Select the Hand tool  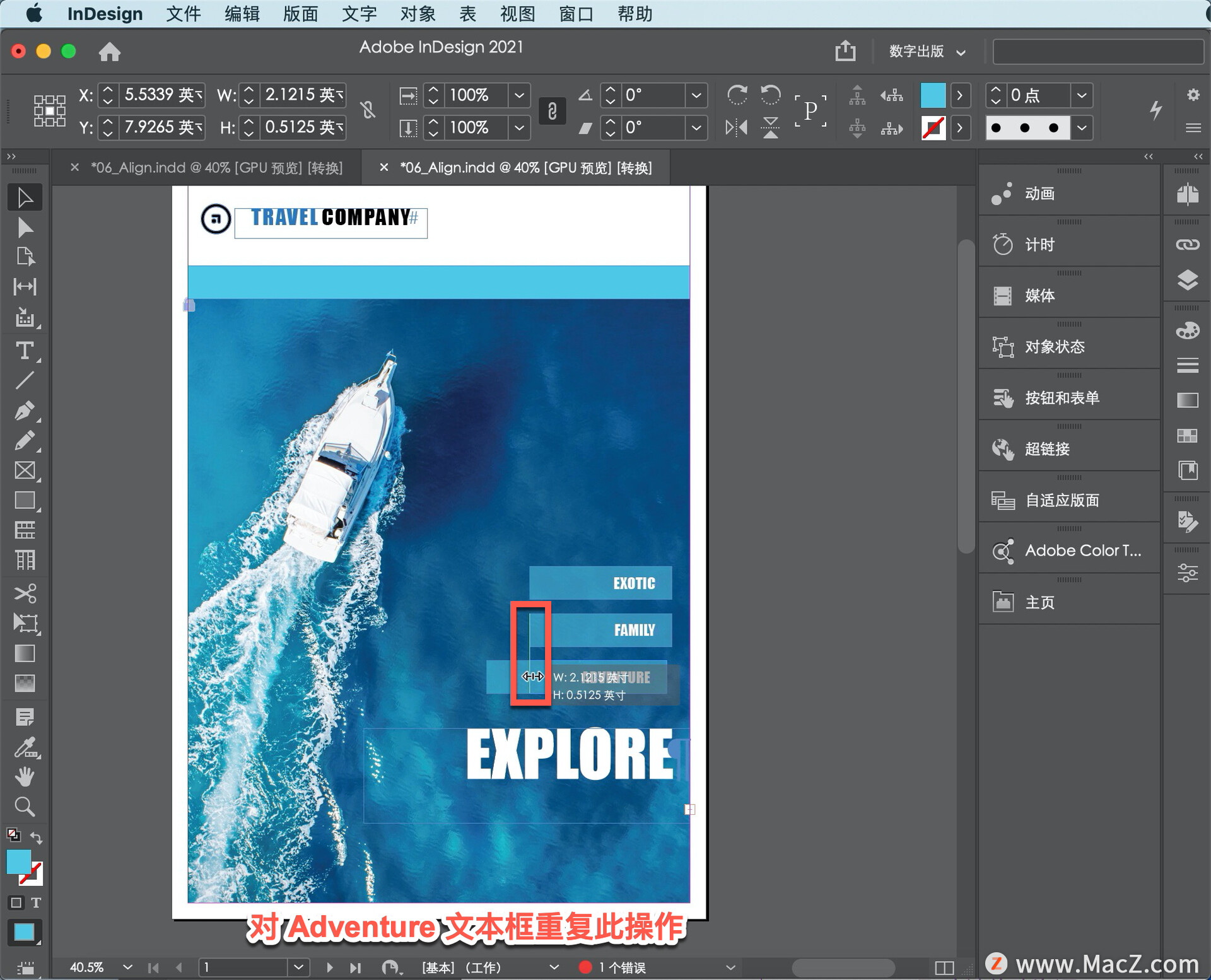pos(25,777)
